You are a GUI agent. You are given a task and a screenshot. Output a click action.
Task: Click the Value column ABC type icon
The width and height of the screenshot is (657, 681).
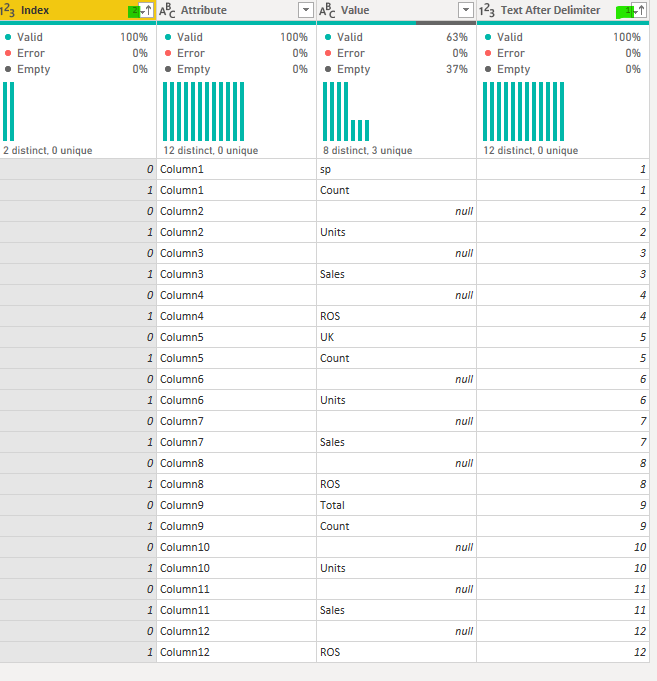click(327, 10)
